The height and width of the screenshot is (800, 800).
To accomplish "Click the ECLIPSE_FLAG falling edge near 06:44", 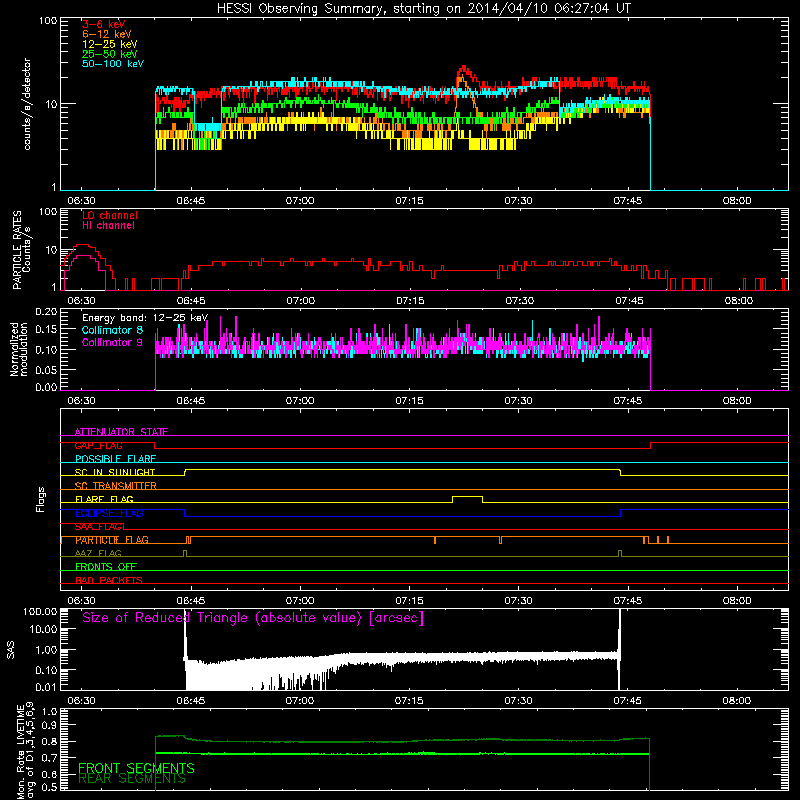I will [x=185, y=513].
